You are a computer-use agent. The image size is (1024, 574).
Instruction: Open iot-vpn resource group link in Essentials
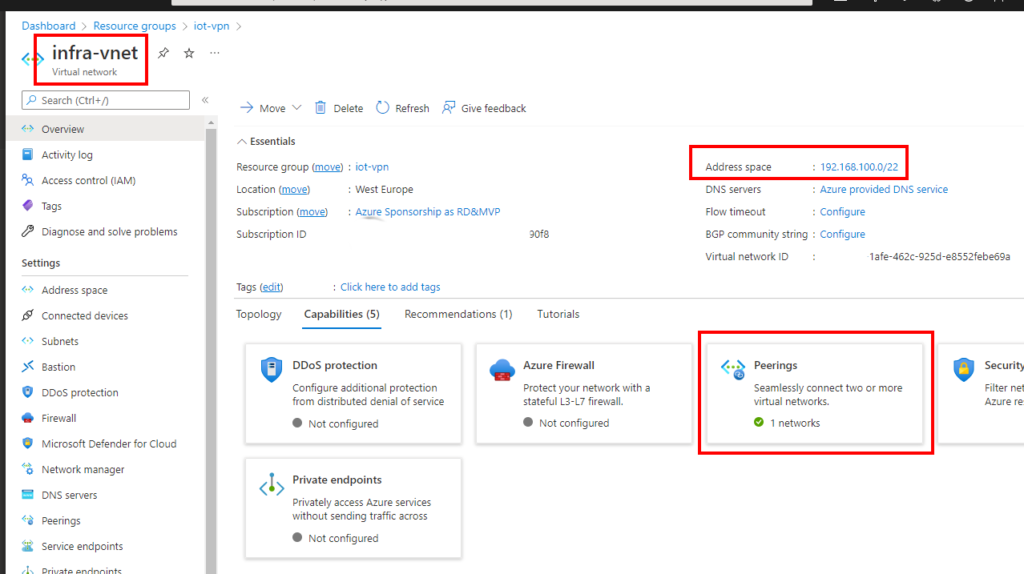[x=372, y=167]
